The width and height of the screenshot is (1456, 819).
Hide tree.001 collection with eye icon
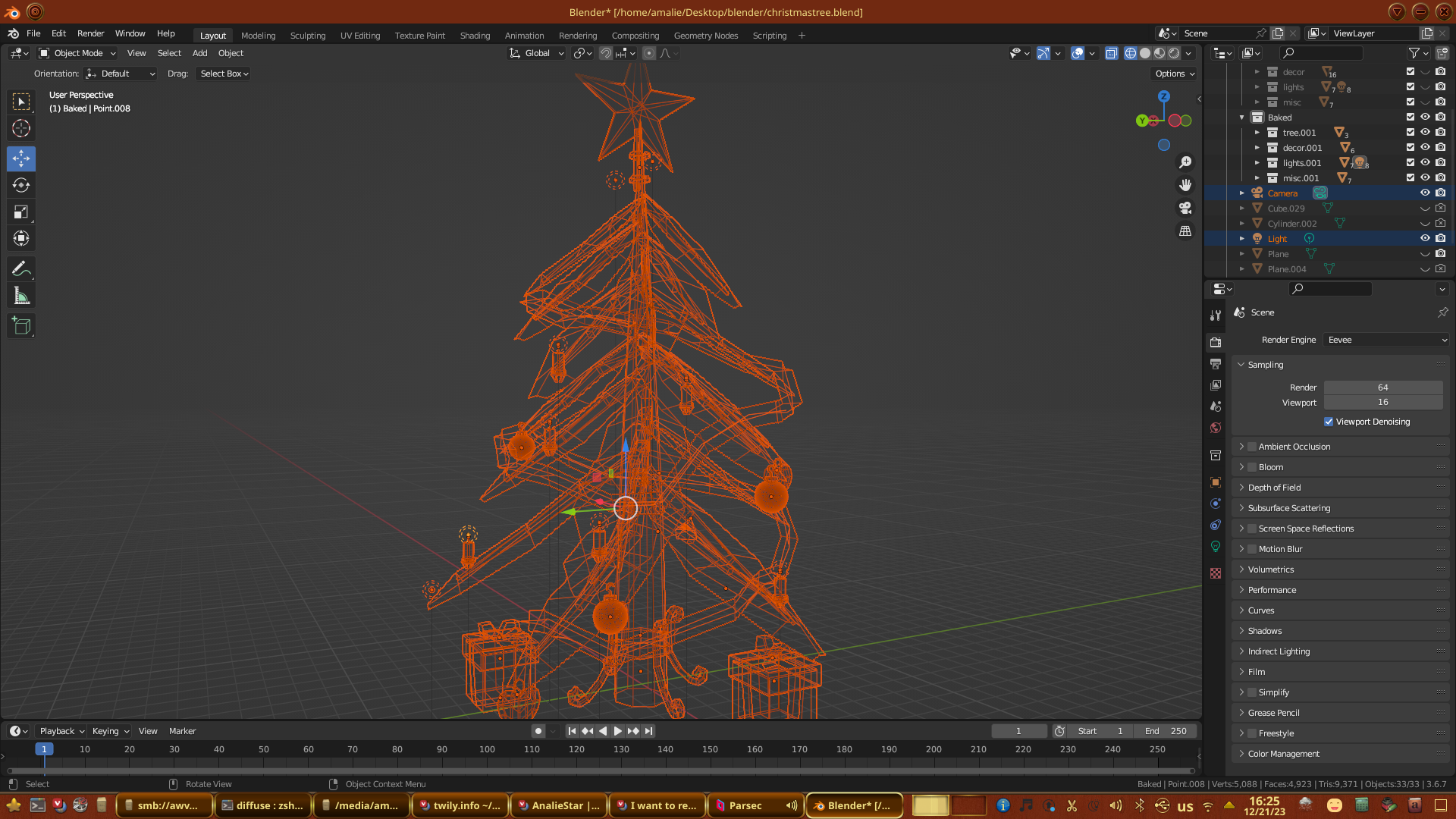(x=1425, y=132)
